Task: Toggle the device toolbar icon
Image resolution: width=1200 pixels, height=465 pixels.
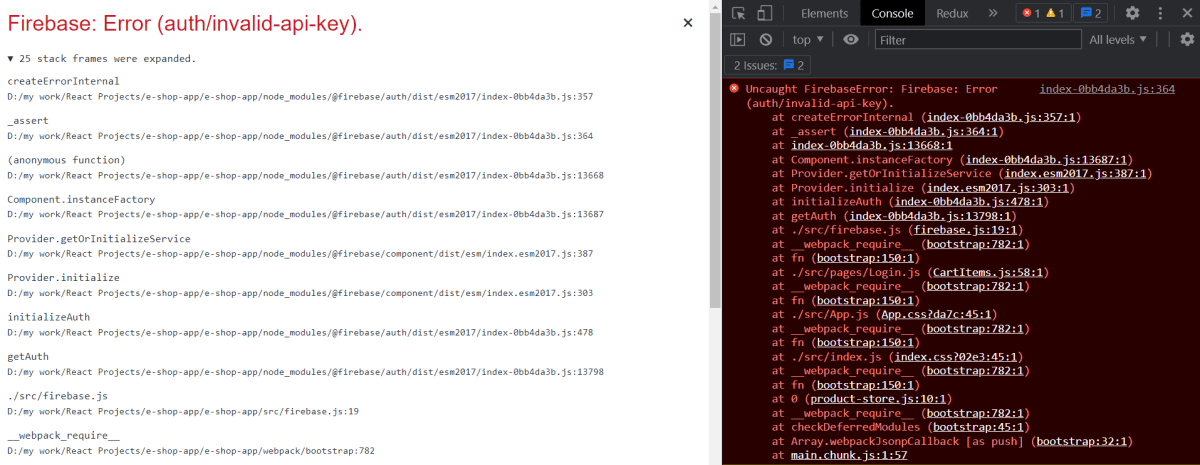Action: pyautogui.click(x=763, y=13)
